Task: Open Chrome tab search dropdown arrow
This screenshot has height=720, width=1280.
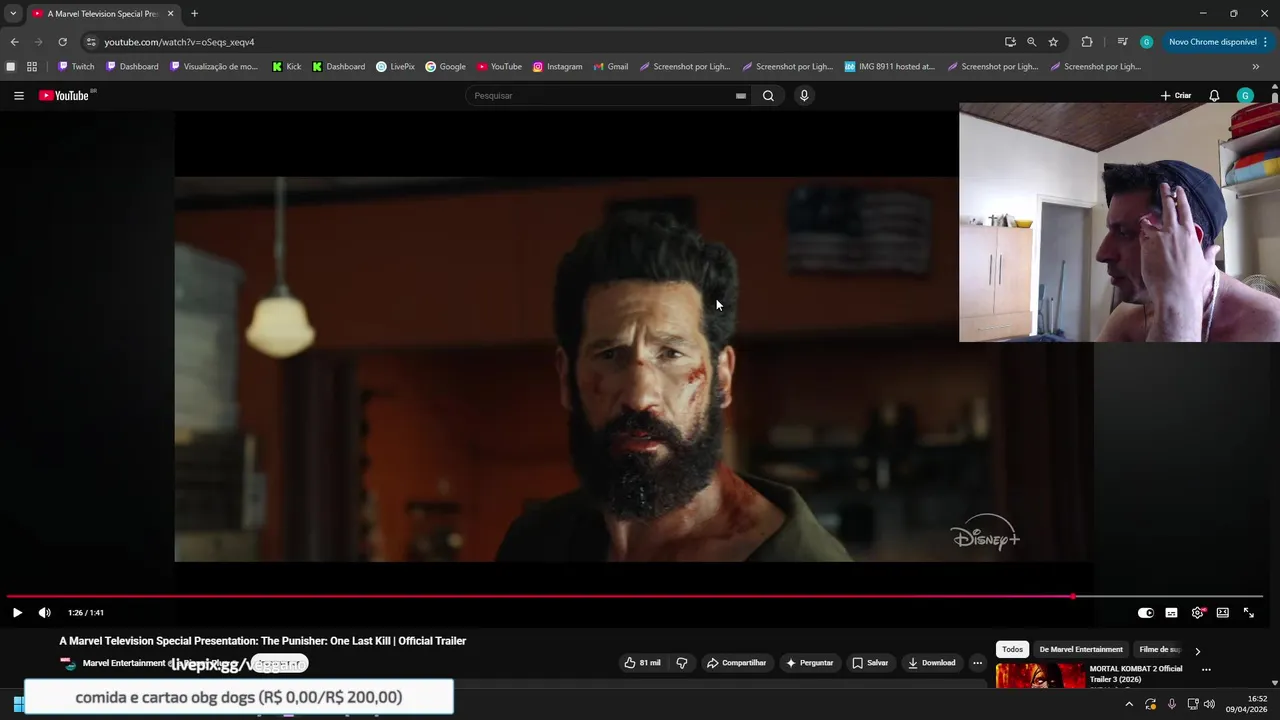Action: [x=13, y=13]
